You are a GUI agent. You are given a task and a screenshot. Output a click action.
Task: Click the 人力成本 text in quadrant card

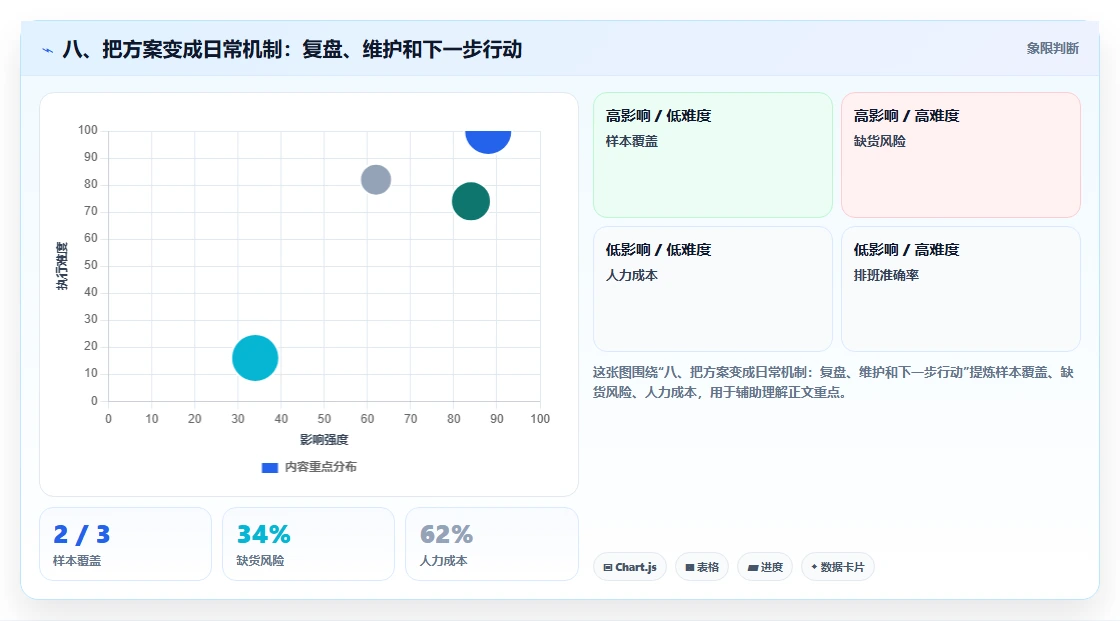631,275
